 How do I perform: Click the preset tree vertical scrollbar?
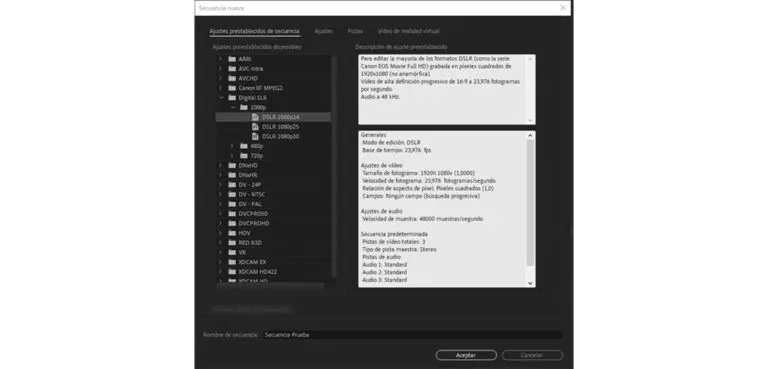[334, 167]
